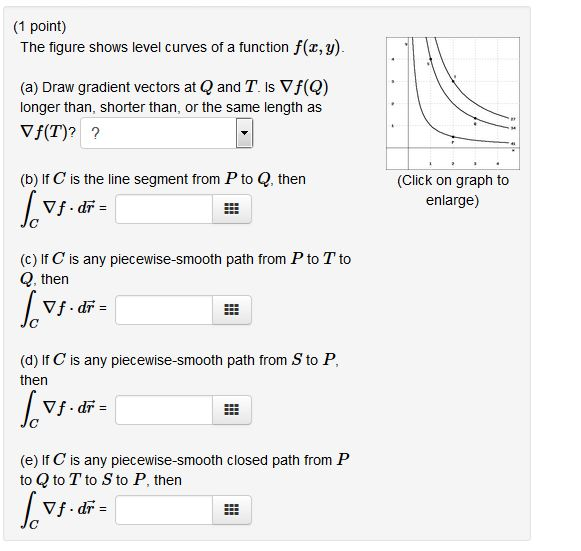581x551 pixels.
Task: Focus the answer box for S to P path
Action: coord(164,410)
